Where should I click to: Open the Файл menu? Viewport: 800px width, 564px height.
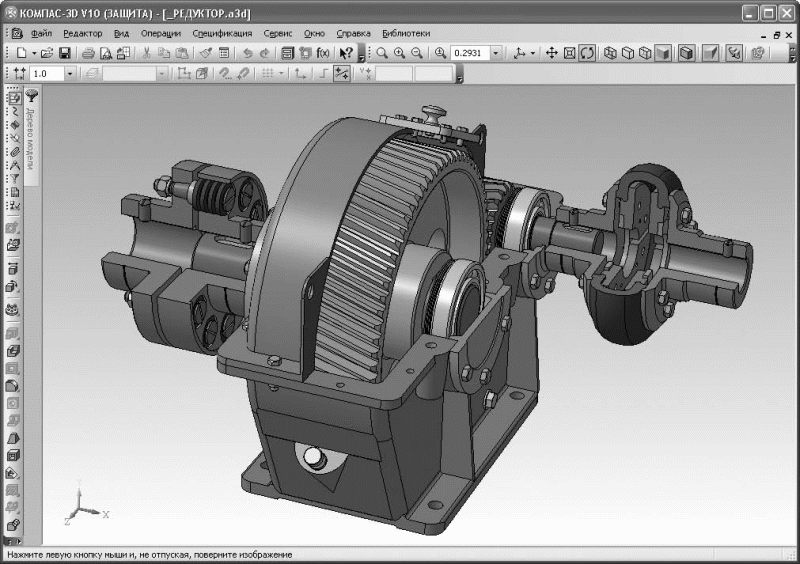(41, 33)
